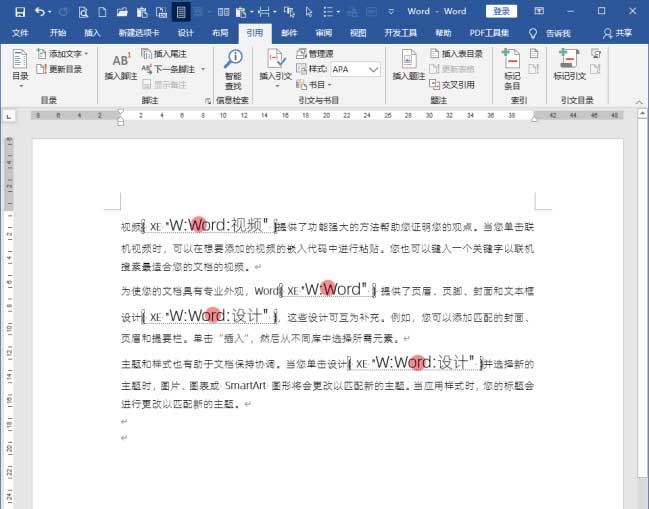Switch to the 开发工具 (Developer) tab
Viewport: 649px width, 509px height.
(x=400, y=33)
